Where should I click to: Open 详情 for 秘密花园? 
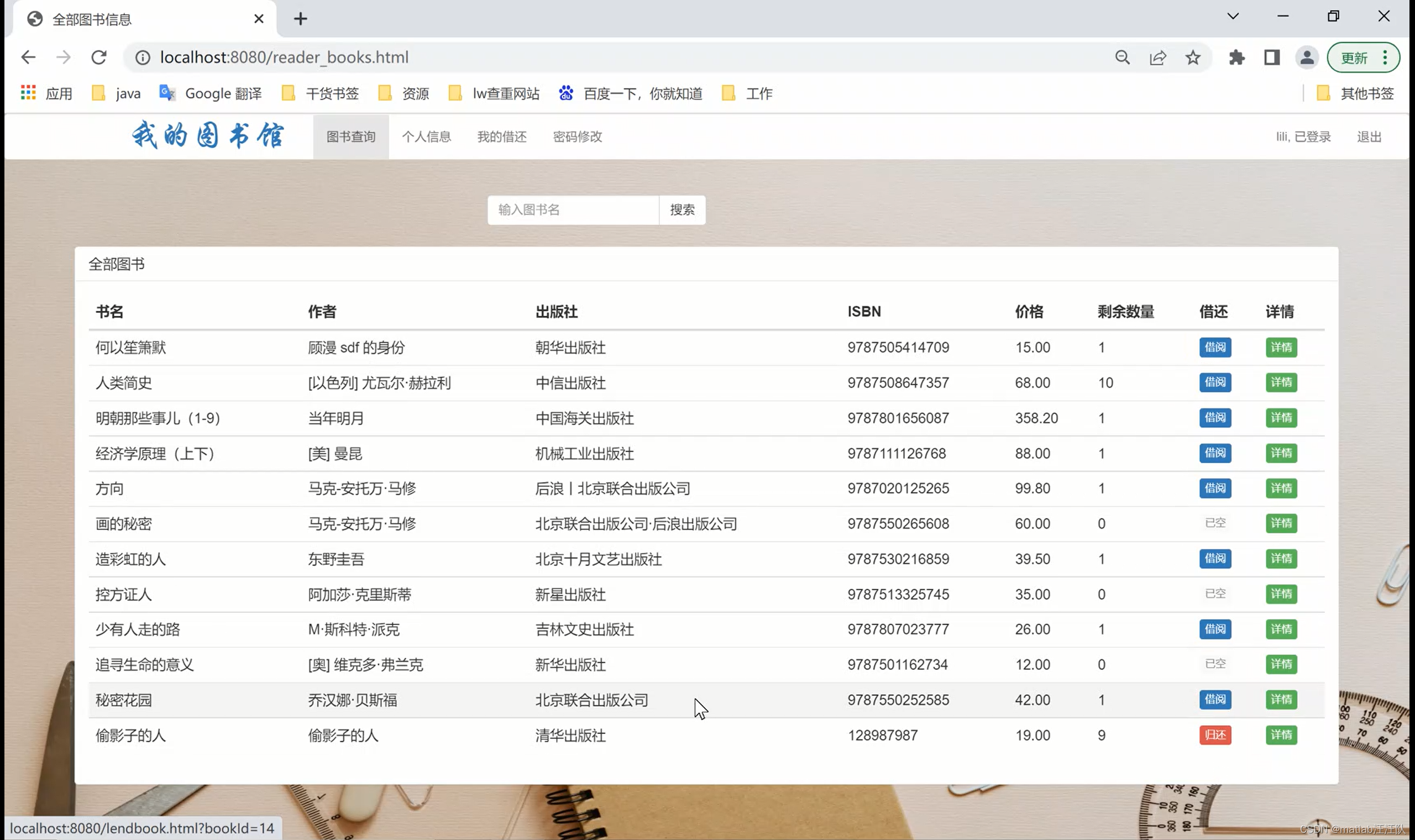point(1281,700)
